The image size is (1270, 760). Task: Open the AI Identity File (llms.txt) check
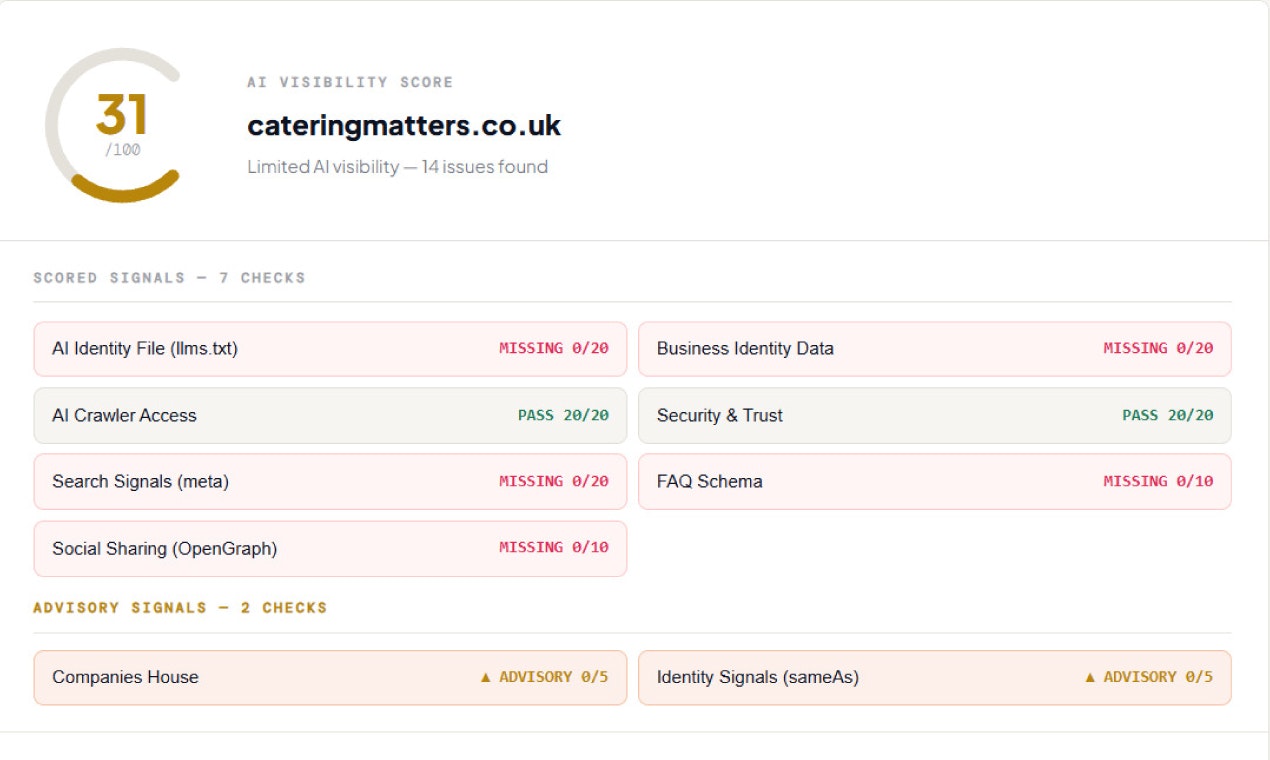click(330, 349)
